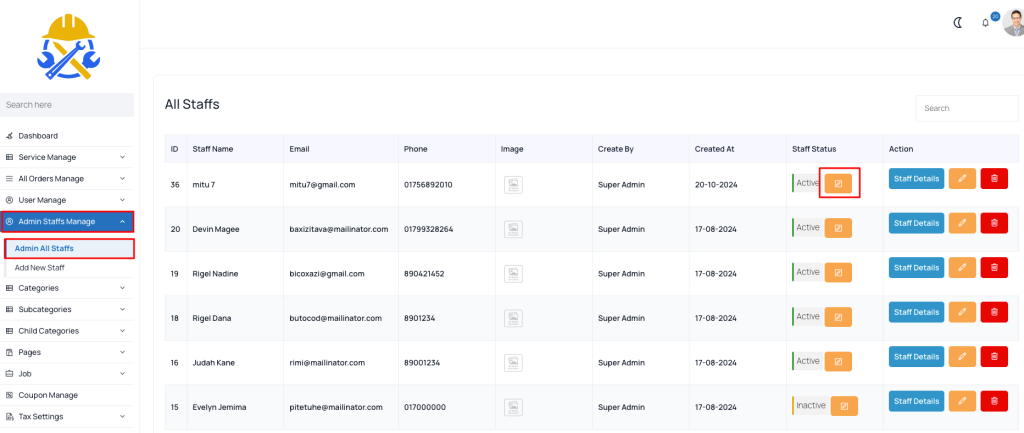Click Inactive status label for Evelyn Jemima

pyautogui.click(x=810, y=406)
